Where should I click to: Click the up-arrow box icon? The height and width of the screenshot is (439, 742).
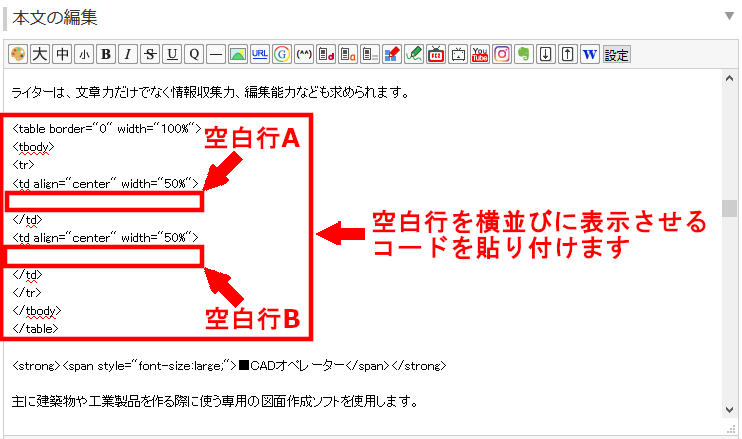click(x=568, y=54)
